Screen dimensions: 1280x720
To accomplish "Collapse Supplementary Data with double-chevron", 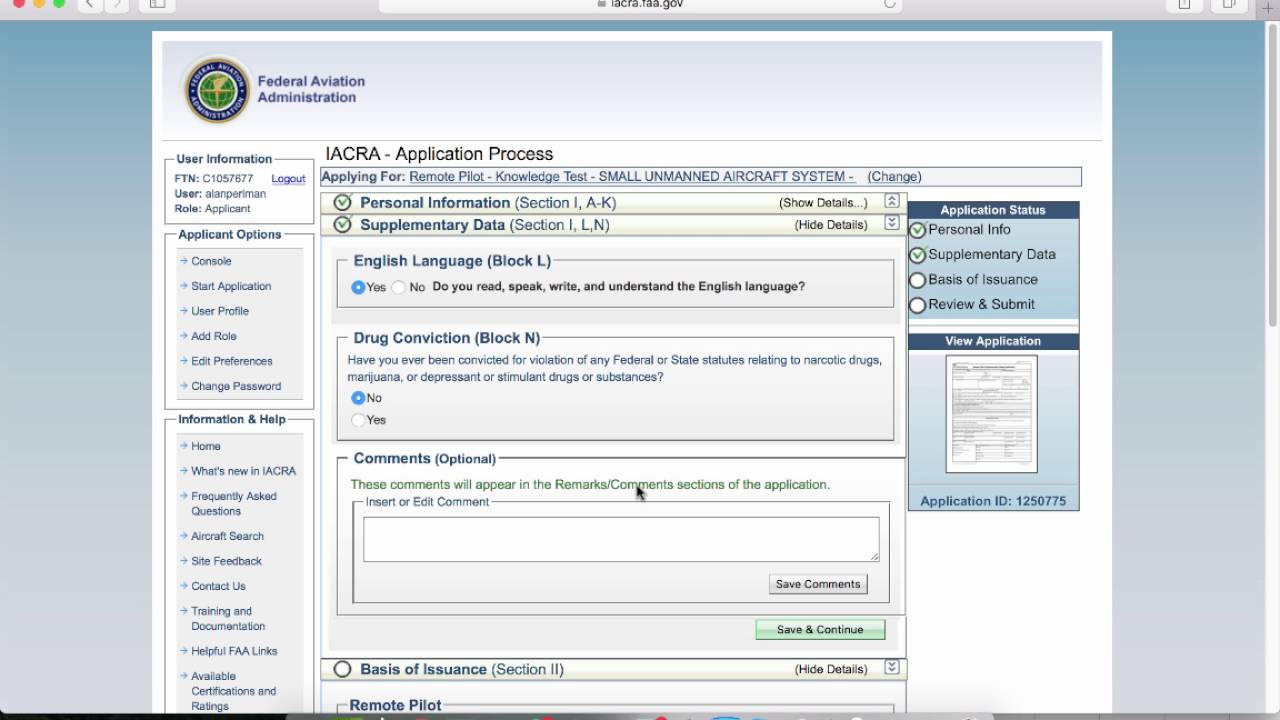I will point(892,223).
